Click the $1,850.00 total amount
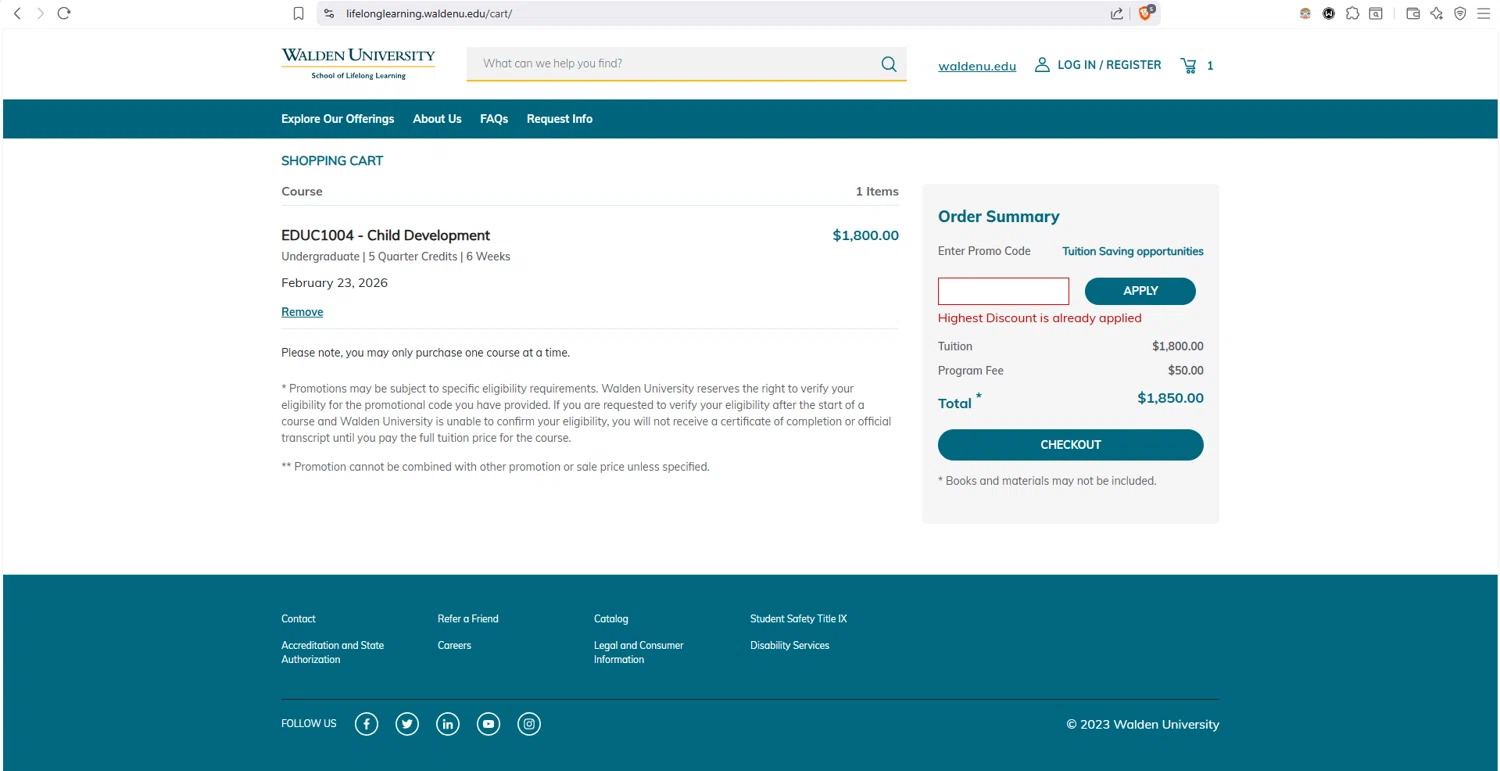Image resolution: width=1500 pixels, height=771 pixels. point(1171,397)
